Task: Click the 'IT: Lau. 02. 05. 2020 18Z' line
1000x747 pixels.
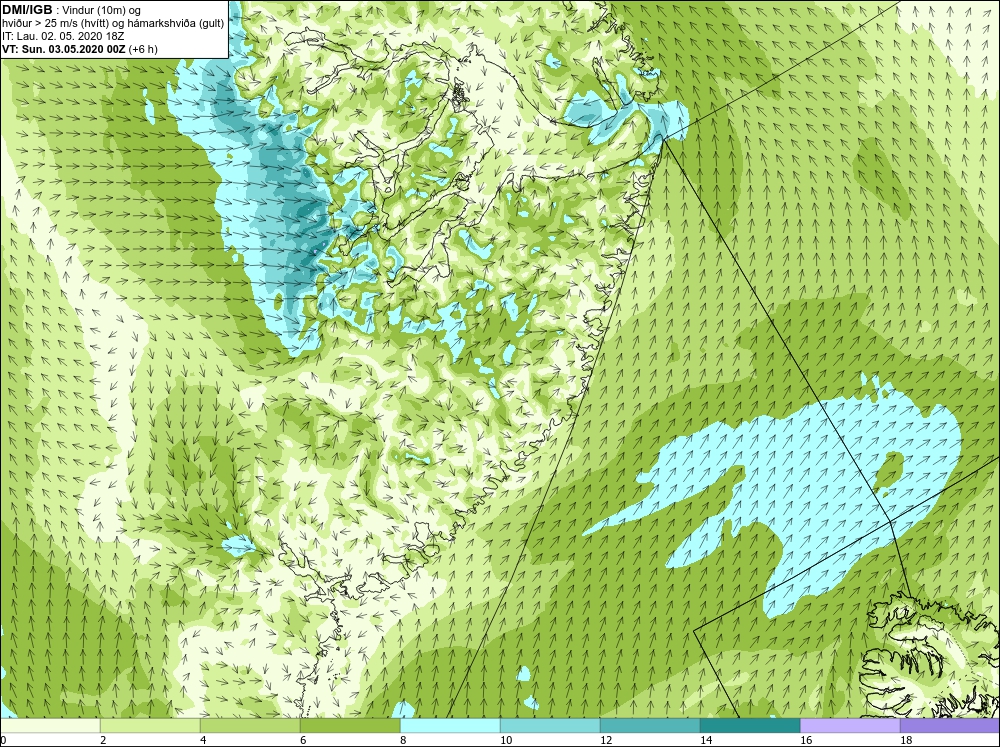Action: [63, 36]
